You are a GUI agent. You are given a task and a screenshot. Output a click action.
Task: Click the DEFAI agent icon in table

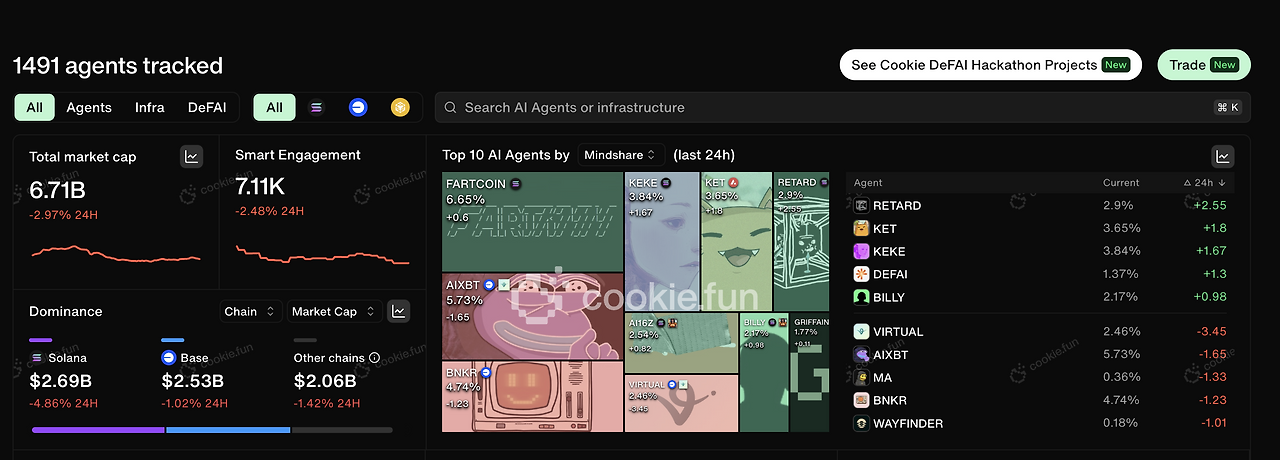(861, 274)
